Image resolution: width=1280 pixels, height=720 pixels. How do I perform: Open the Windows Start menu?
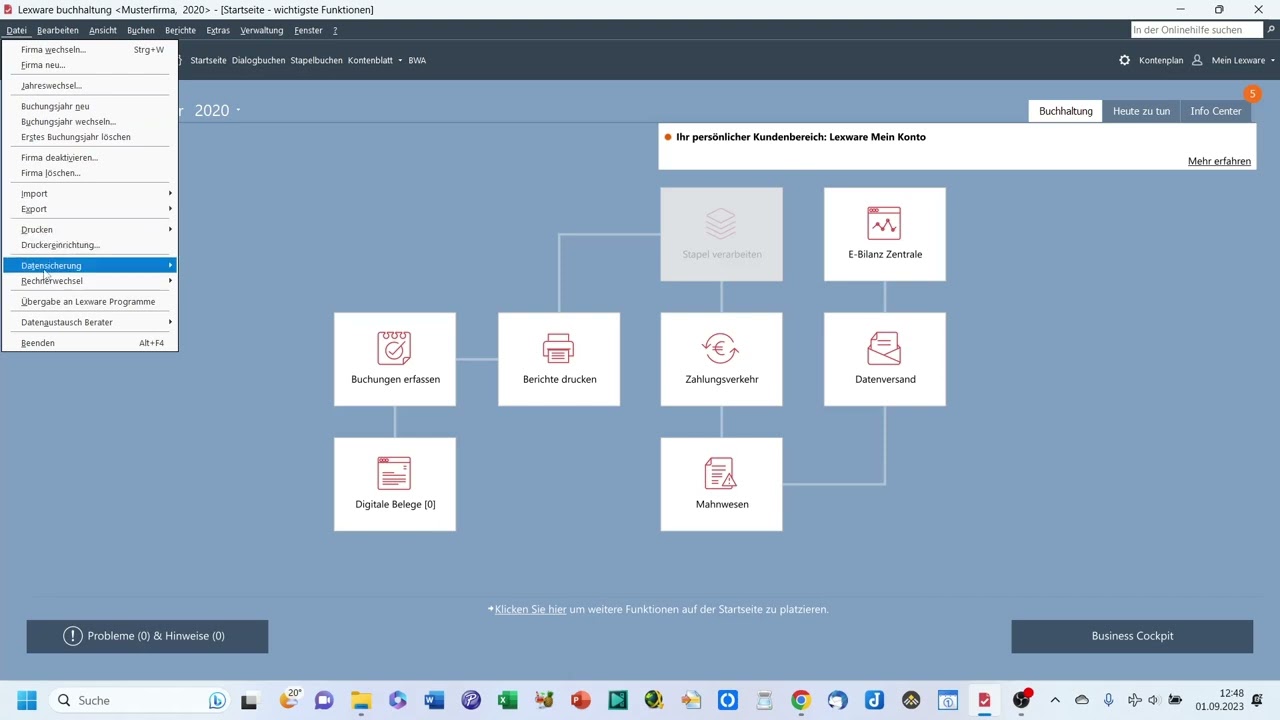(x=27, y=700)
